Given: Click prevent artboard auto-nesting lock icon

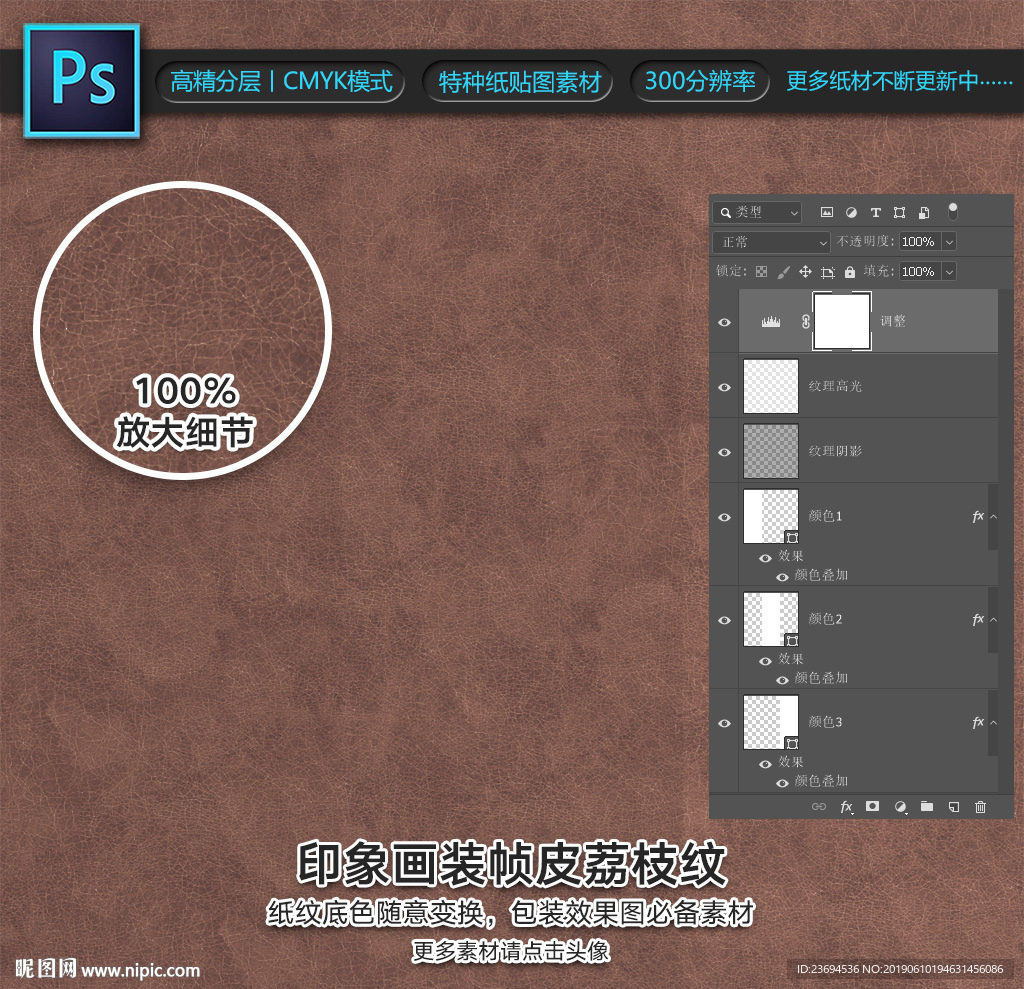Looking at the screenshot, I should click(827, 272).
